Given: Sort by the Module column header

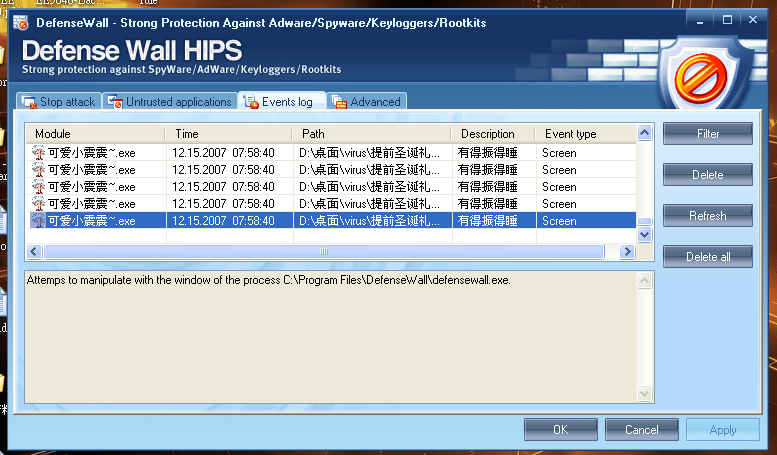Looking at the screenshot, I should (95, 134).
